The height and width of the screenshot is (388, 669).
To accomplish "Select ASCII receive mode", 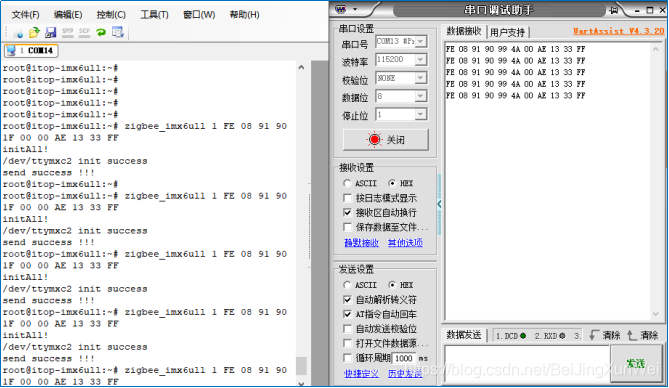I will (x=360, y=183).
